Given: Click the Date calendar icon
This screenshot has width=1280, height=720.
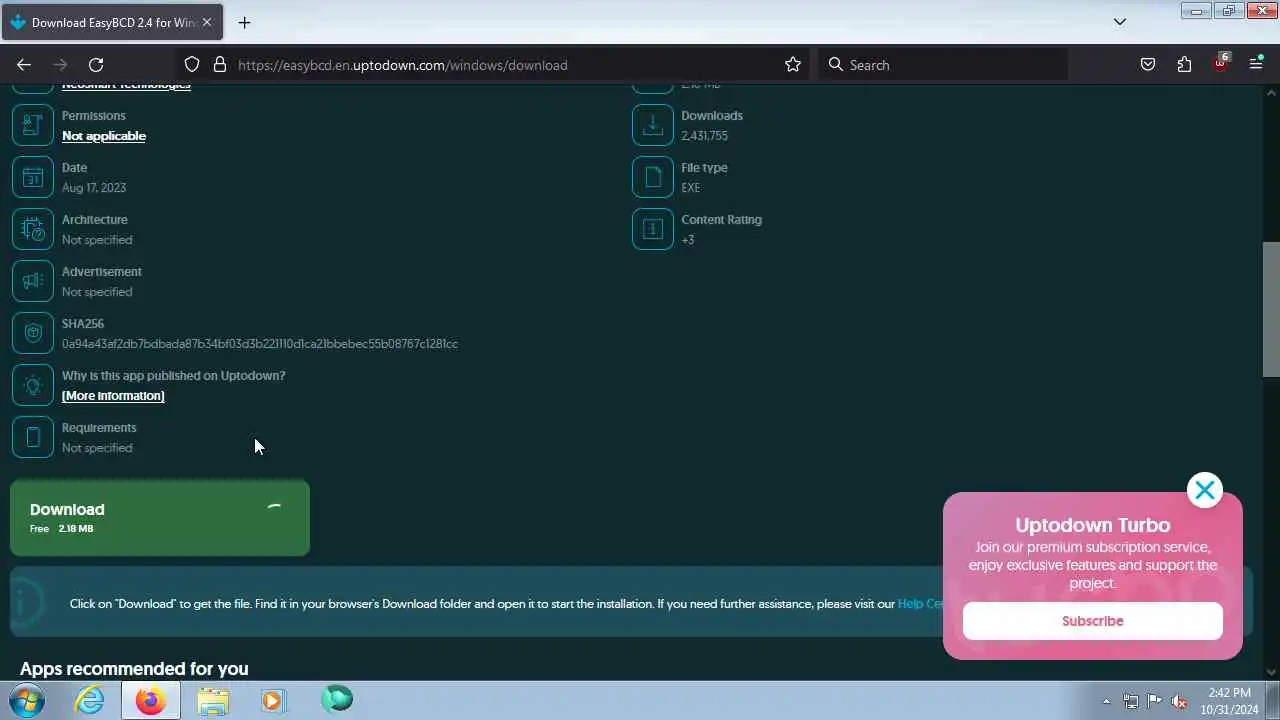Looking at the screenshot, I should tap(33, 177).
